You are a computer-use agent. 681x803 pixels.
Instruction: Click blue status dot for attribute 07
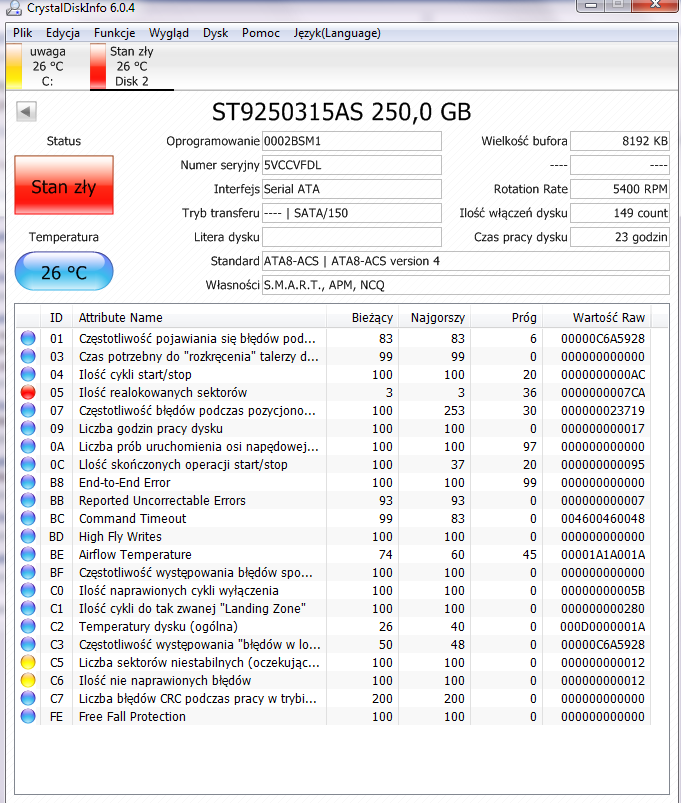(28, 410)
